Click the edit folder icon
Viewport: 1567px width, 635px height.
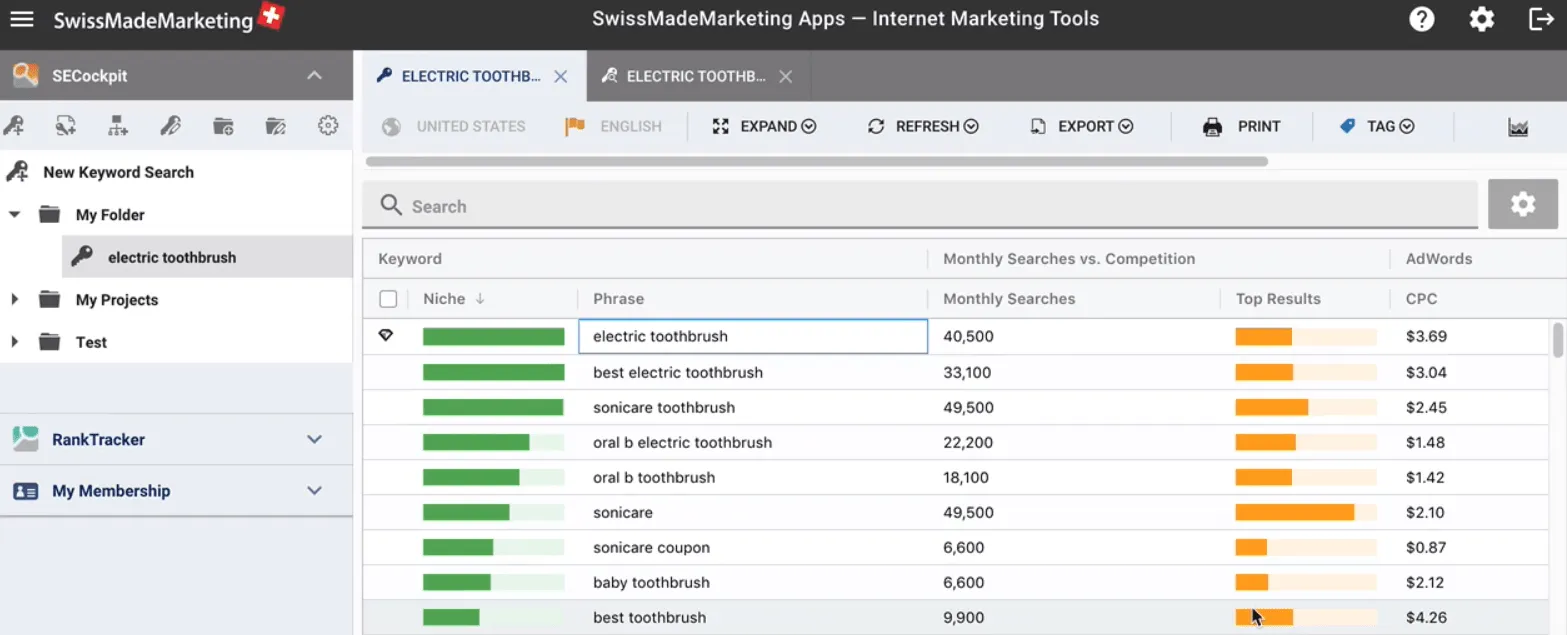click(276, 126)
